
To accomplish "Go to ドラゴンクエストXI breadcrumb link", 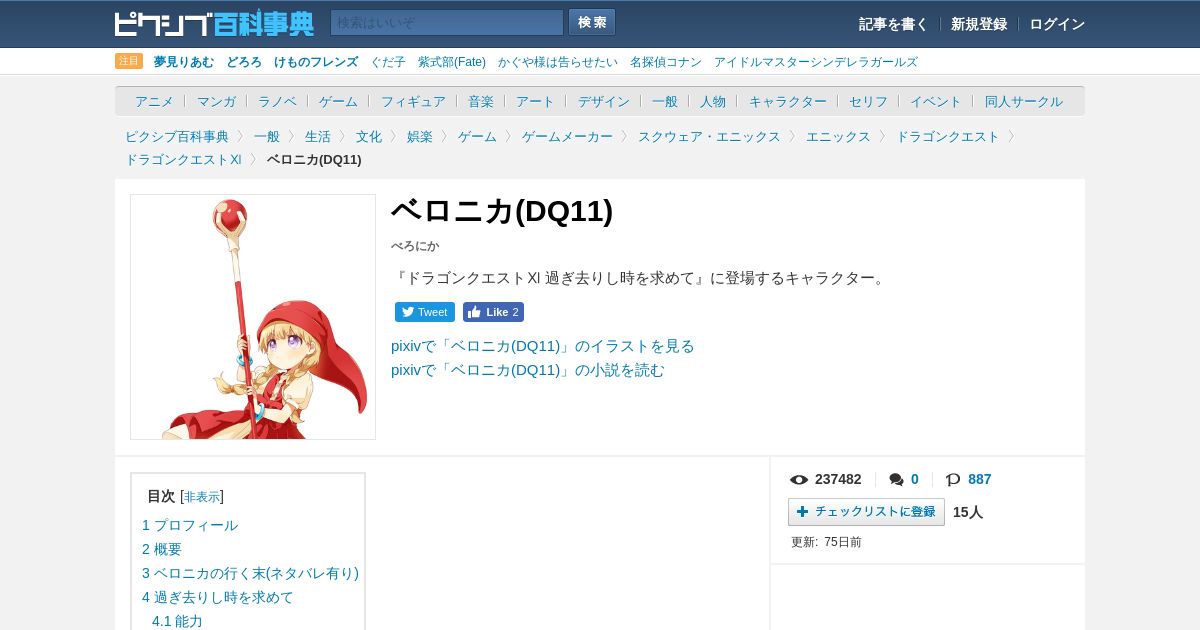I will (183, 159).
